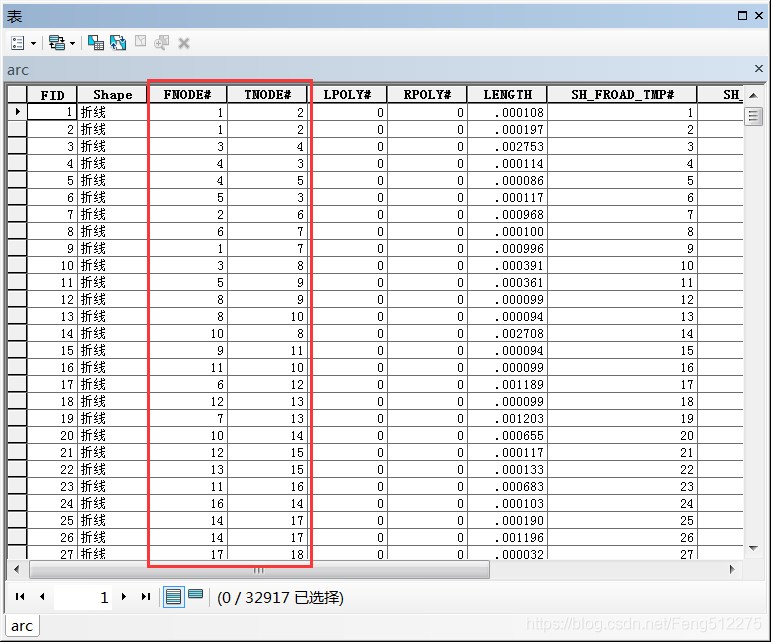Open the Table Options menu icon
Image resolution: width=771 pixels, height=642 pixels.
click(x=17, y=43)
